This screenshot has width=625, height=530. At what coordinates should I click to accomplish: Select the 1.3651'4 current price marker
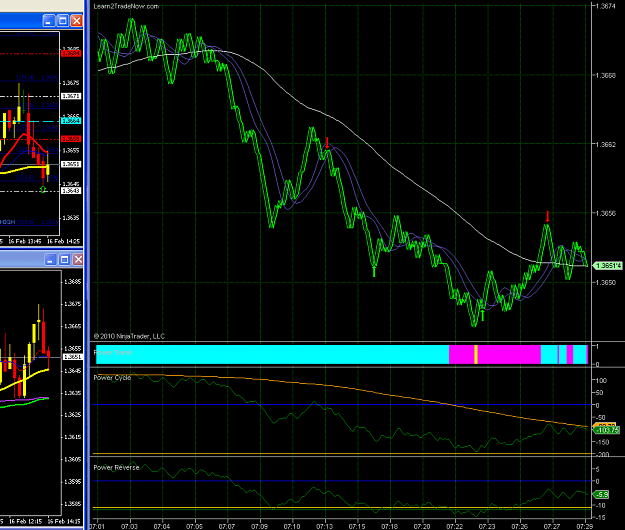point(608,266)
